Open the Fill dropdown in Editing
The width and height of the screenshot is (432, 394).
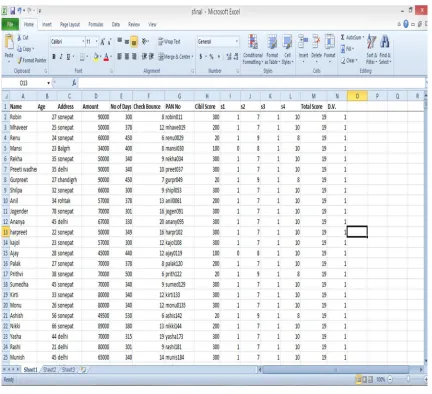click(347, 49)
